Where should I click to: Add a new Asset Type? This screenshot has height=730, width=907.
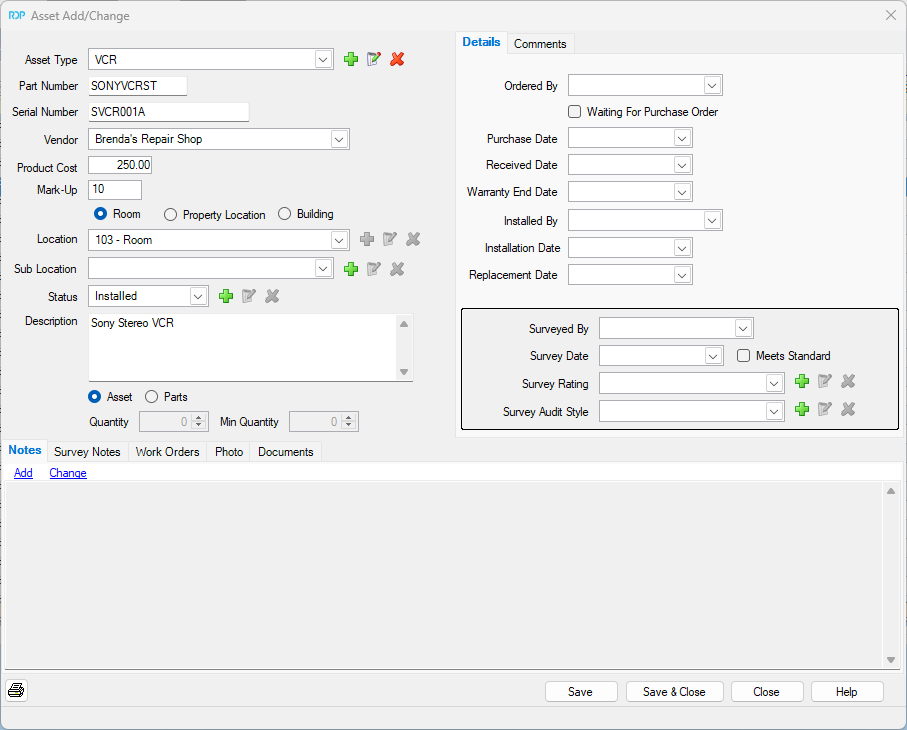coord(351,59)
